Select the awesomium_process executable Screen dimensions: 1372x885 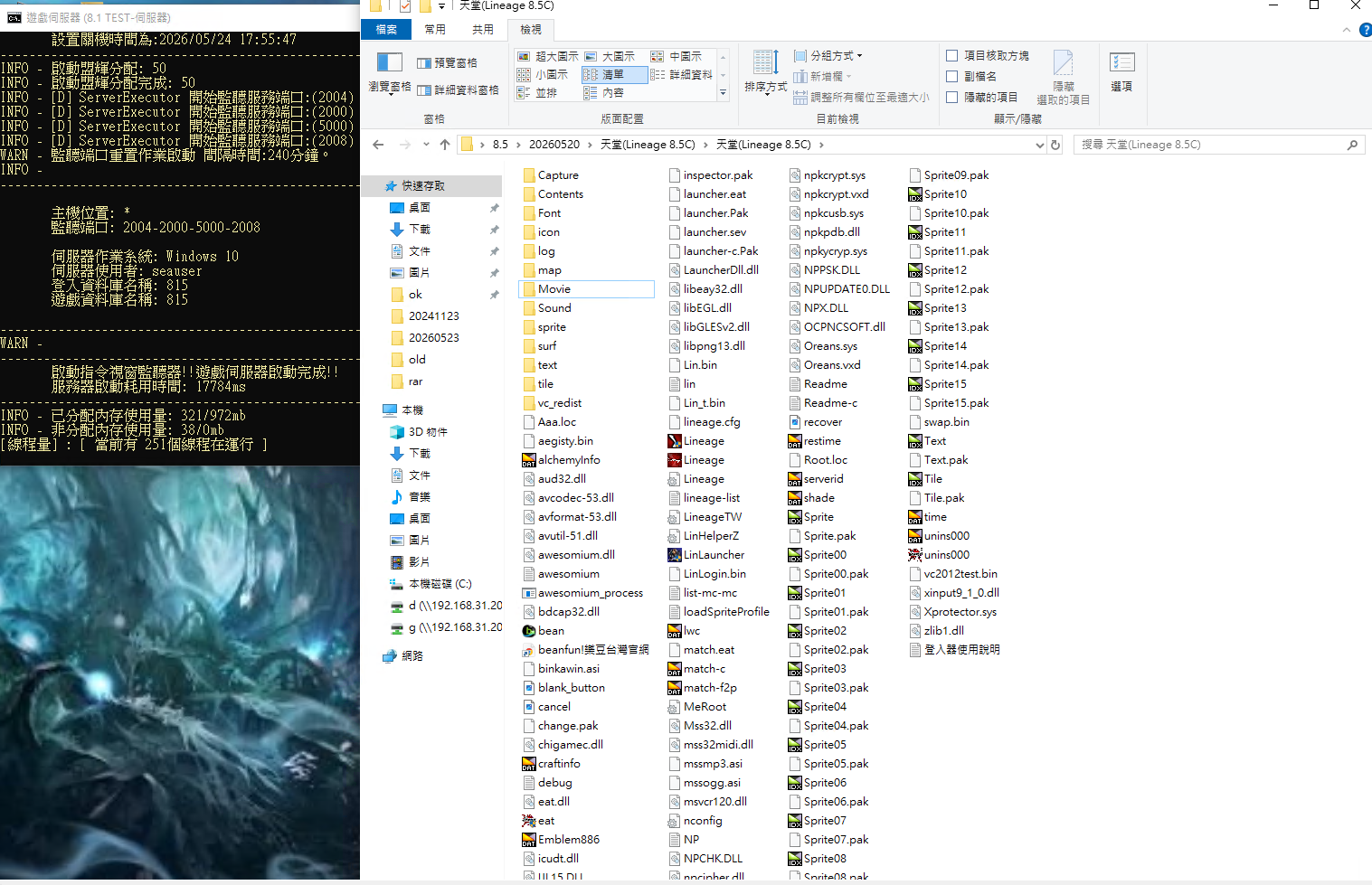pos(583,593)
